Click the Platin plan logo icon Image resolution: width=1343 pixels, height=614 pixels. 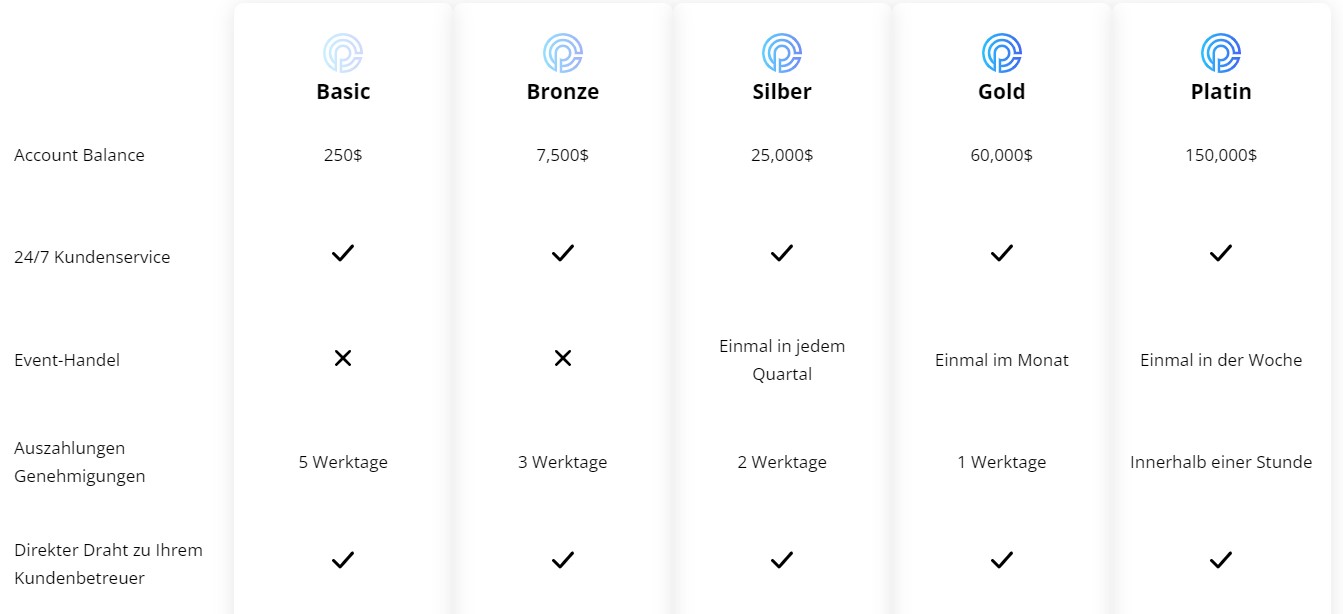(x=1220, y=52)
